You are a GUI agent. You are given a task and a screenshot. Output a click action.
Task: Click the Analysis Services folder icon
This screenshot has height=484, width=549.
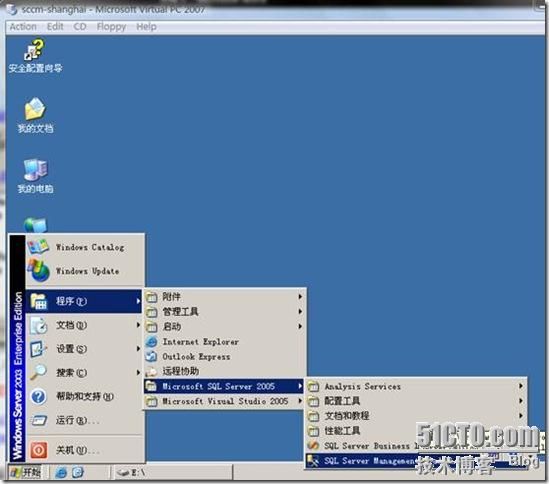click(x=313, y=386)
